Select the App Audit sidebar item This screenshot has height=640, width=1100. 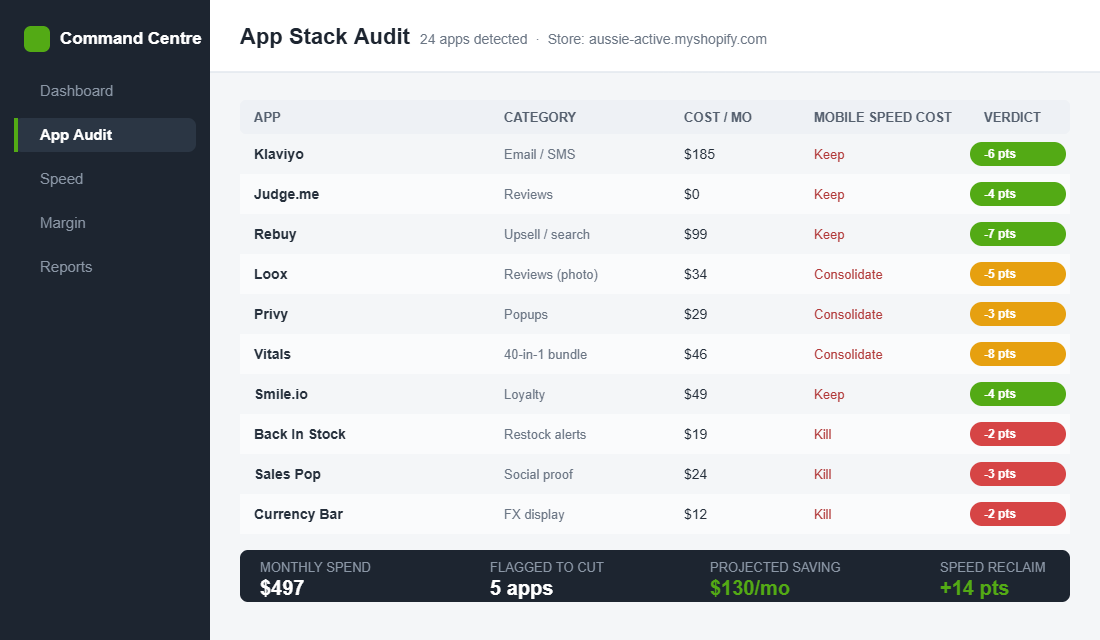point(105,135)
